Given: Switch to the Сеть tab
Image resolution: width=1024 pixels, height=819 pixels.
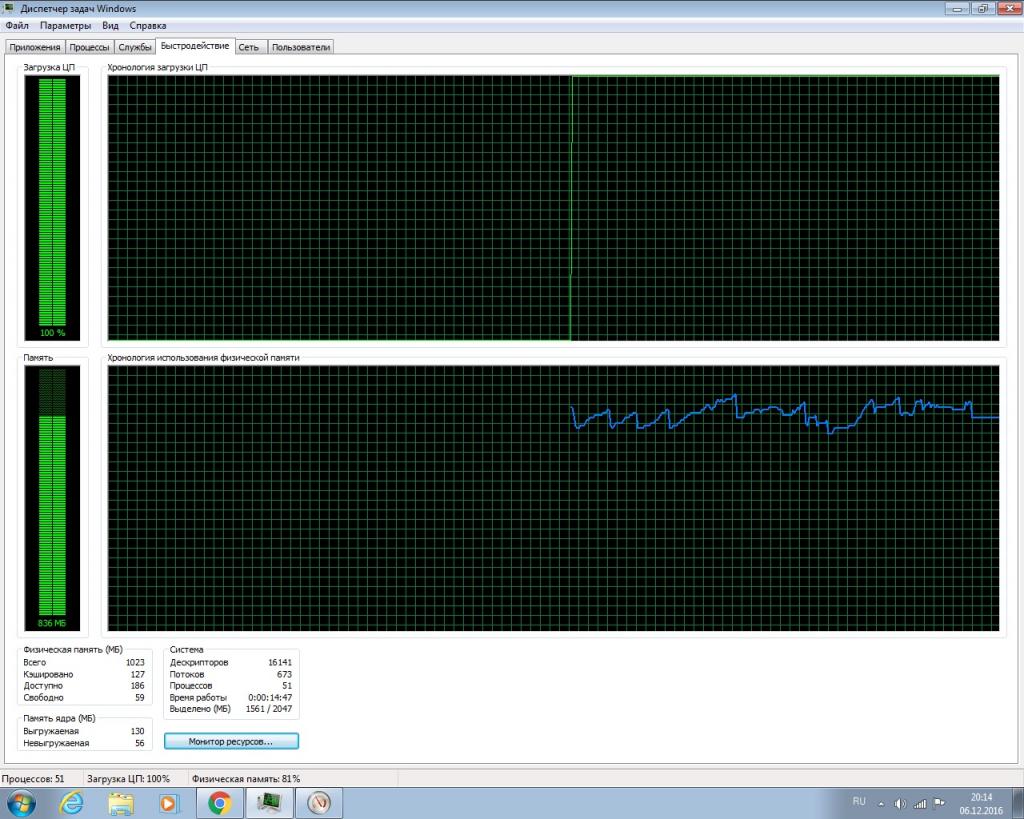Looking at the screenshot, I should click(x=249, y=47).
